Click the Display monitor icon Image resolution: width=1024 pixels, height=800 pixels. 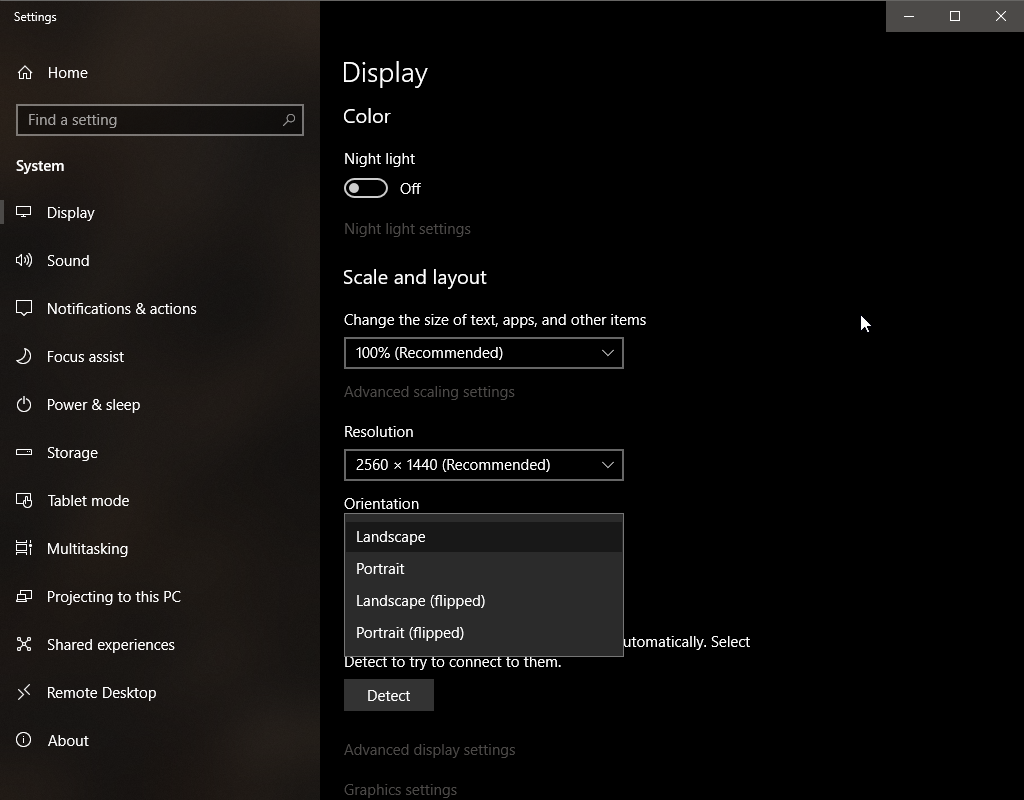pyautogui.click(x=24, y=212)
